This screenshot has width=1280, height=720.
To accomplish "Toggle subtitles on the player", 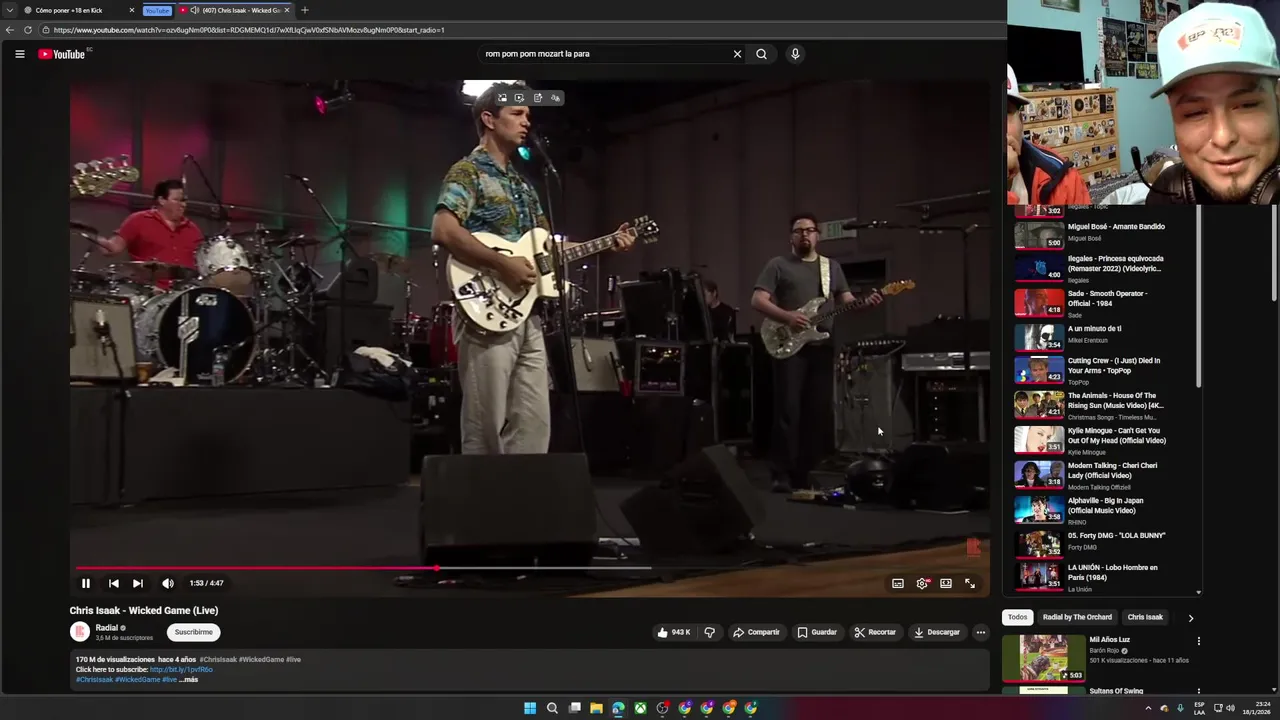I will (x=898, y=583).
